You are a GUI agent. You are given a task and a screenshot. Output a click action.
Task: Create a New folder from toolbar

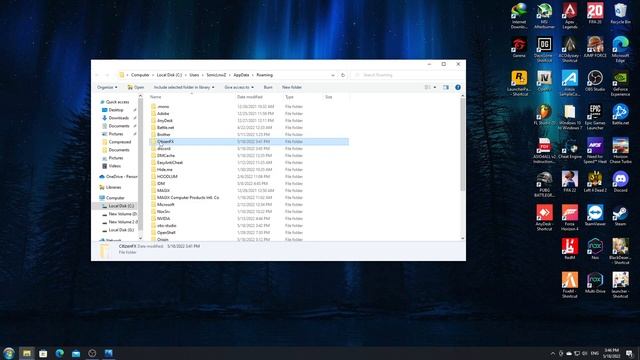[x=291, y=87]
